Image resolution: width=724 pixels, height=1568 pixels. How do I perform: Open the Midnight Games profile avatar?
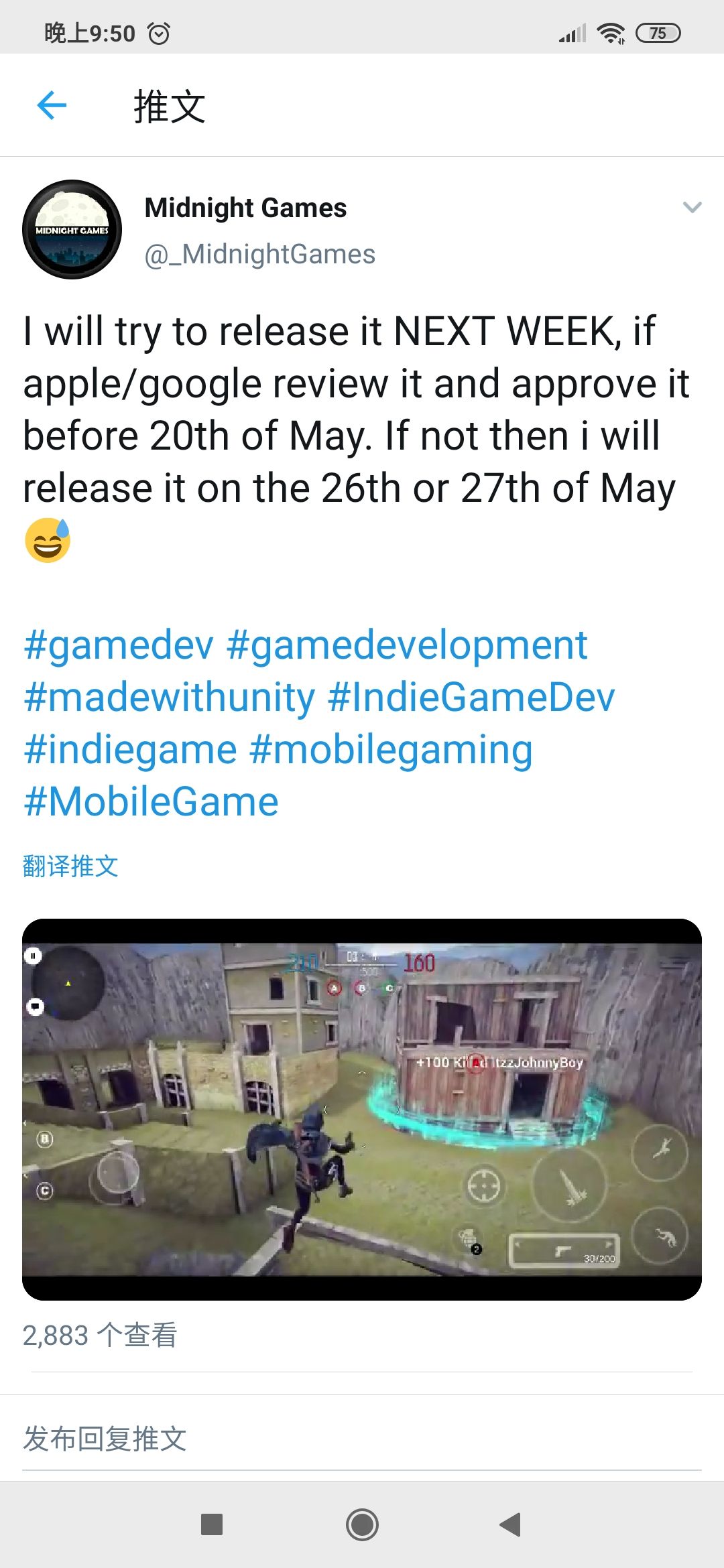pos(72,229)
